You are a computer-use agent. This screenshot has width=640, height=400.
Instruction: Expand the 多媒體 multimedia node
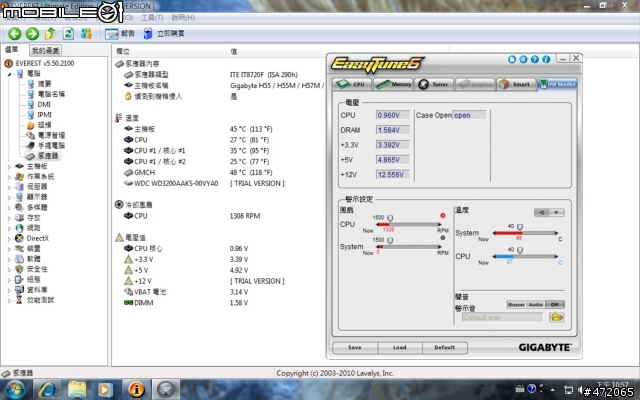[x=9, y=207]
